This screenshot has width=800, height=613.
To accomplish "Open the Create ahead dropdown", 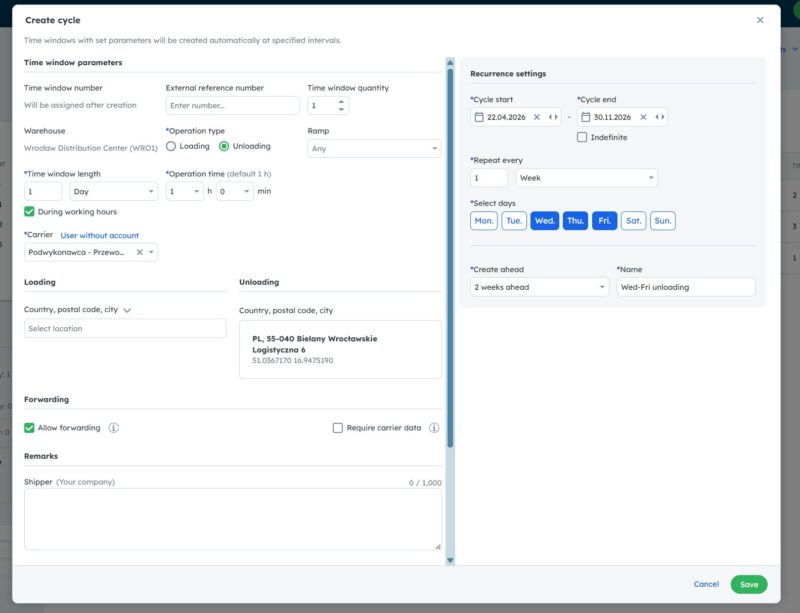I will coord(539,287).
